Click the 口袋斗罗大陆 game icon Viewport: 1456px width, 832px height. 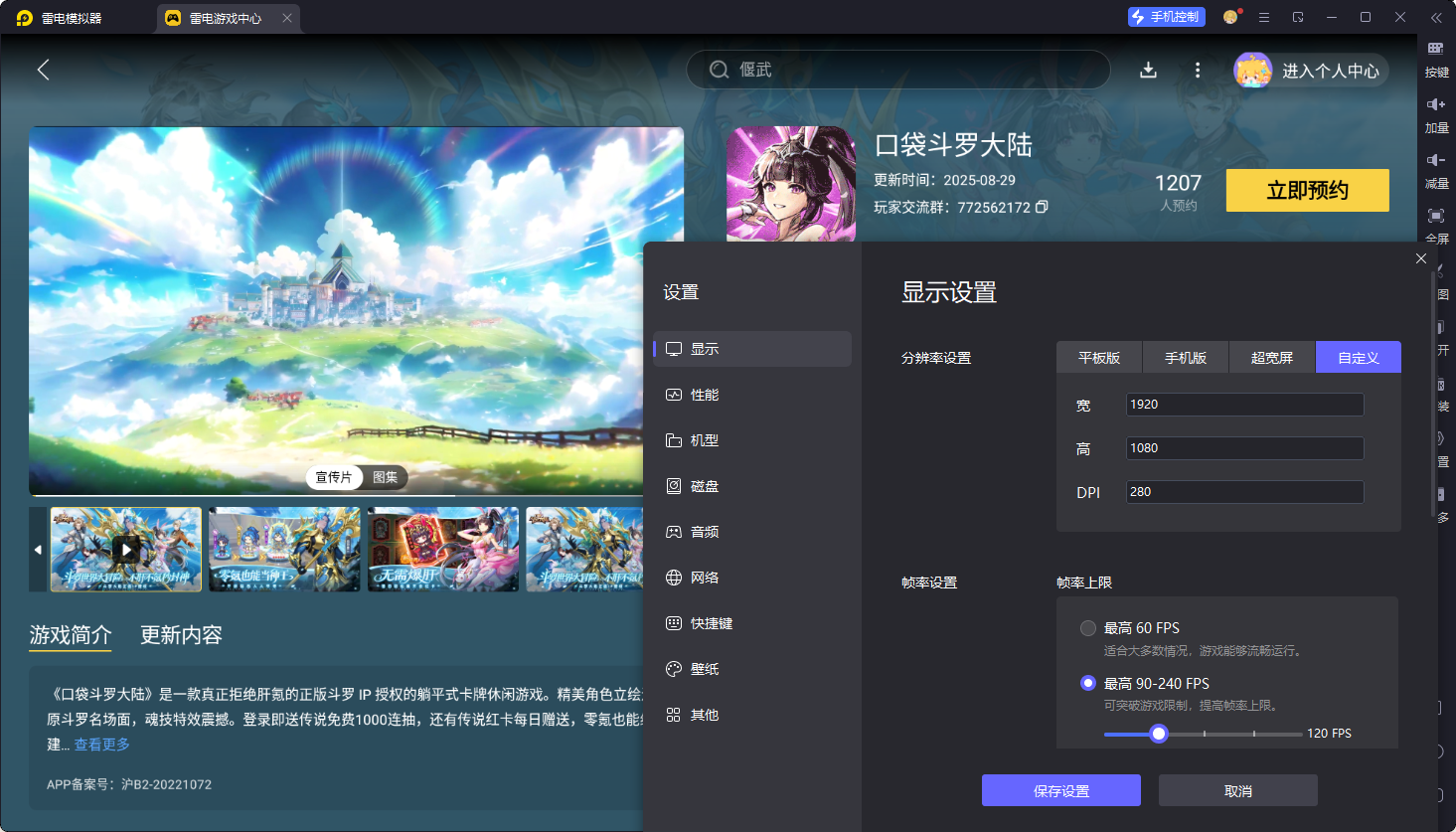791,184
